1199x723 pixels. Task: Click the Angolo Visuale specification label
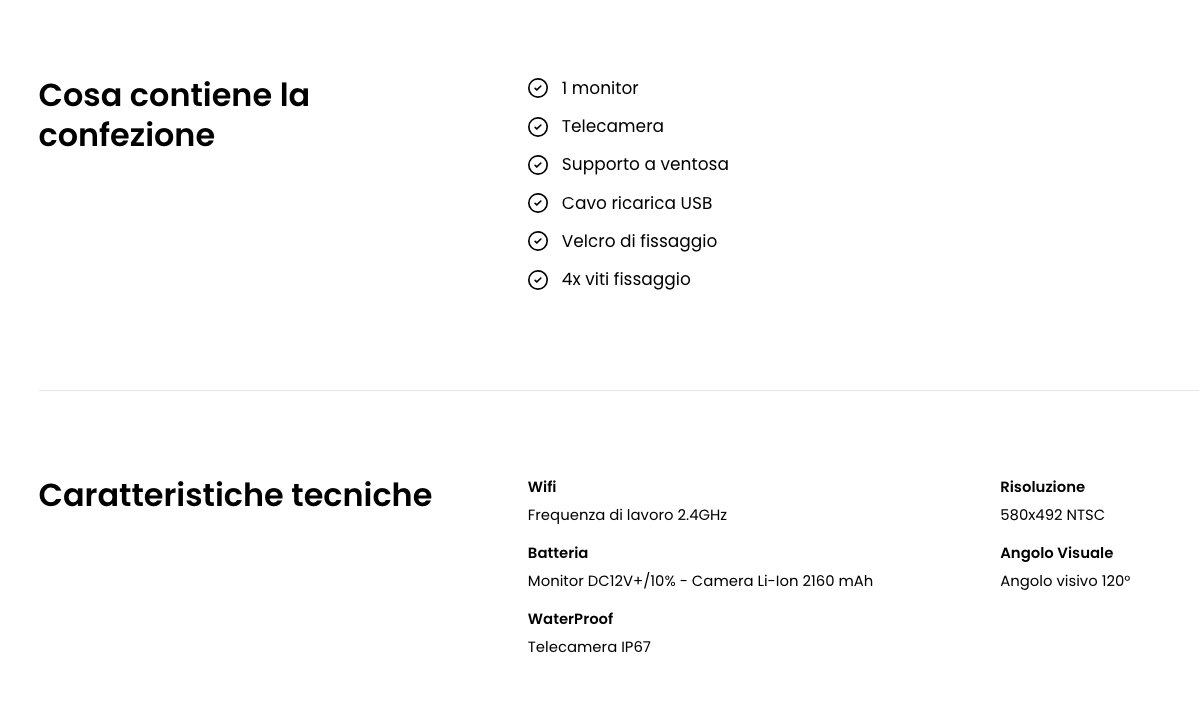tap(1056, 553)
